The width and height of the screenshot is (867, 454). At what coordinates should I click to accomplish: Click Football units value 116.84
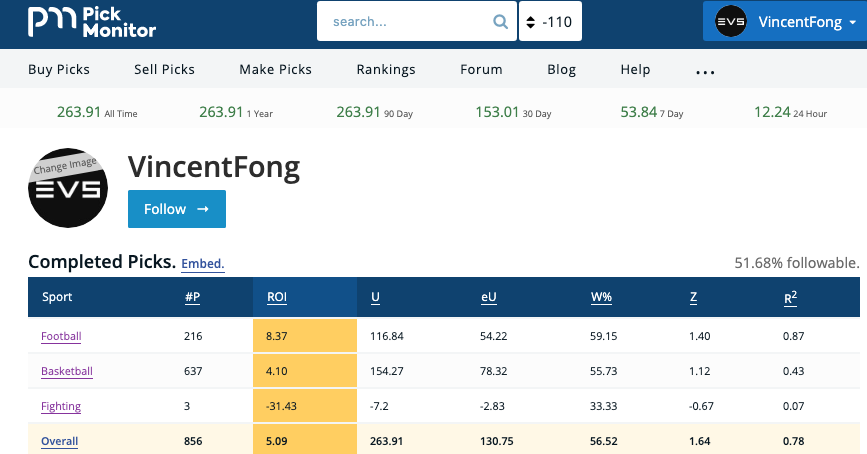[x=387, y=336]
